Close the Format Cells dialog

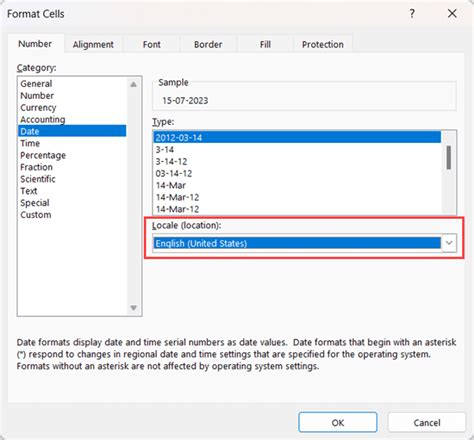[452, 14]
